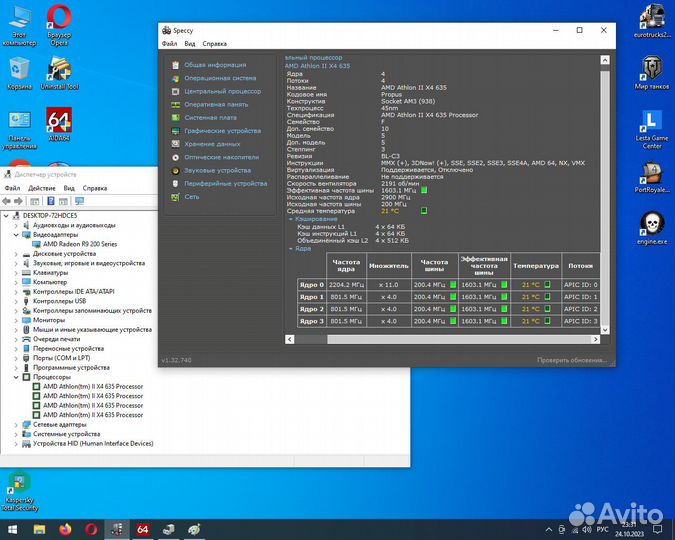The width and height of the screenshot is (675, 540).
Task: Open Kaspersky Total Security desktop shortcut
Action: [19, 491]
